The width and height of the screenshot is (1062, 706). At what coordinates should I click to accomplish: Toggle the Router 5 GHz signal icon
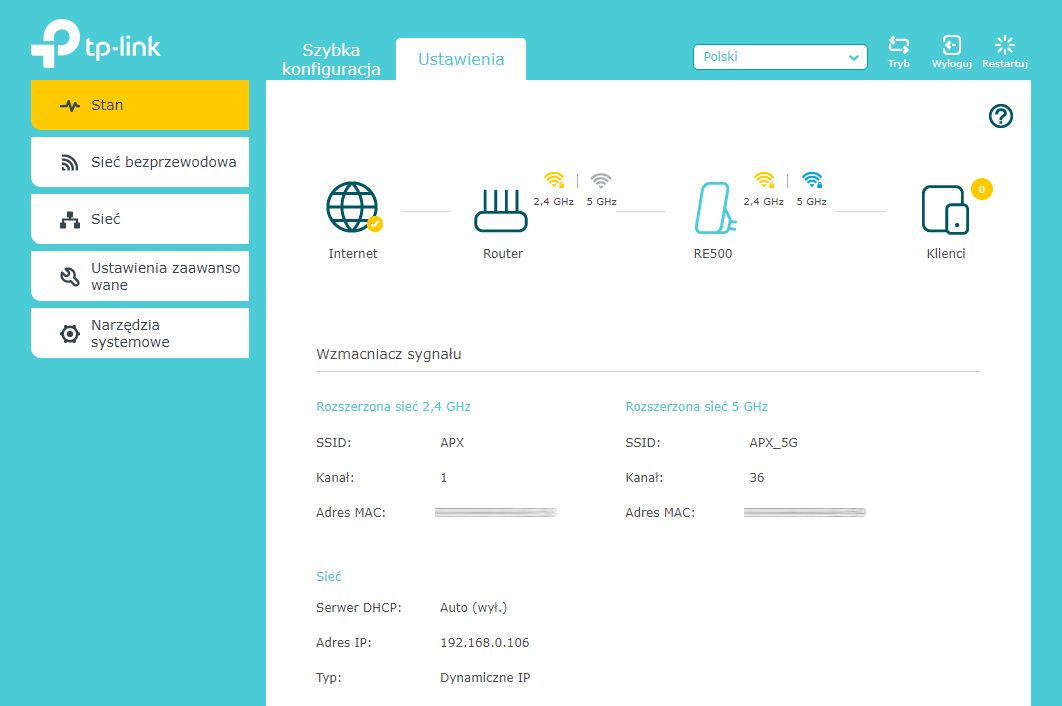600,180
